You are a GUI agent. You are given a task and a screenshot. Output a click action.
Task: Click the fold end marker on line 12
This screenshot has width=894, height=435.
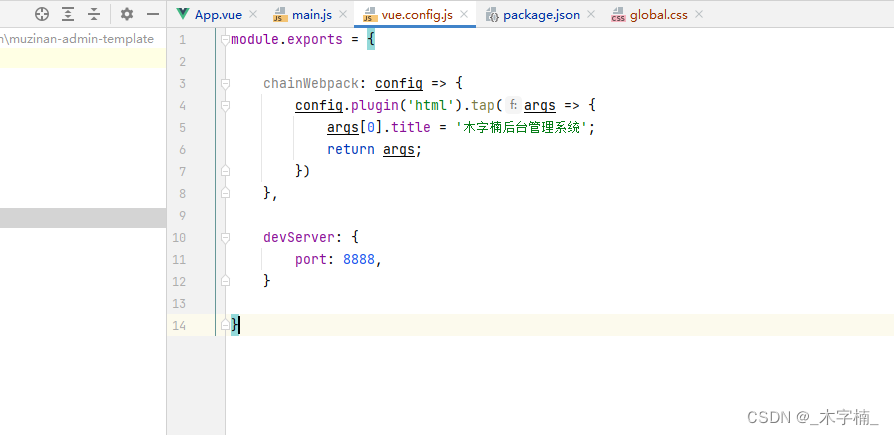point(225,281)
